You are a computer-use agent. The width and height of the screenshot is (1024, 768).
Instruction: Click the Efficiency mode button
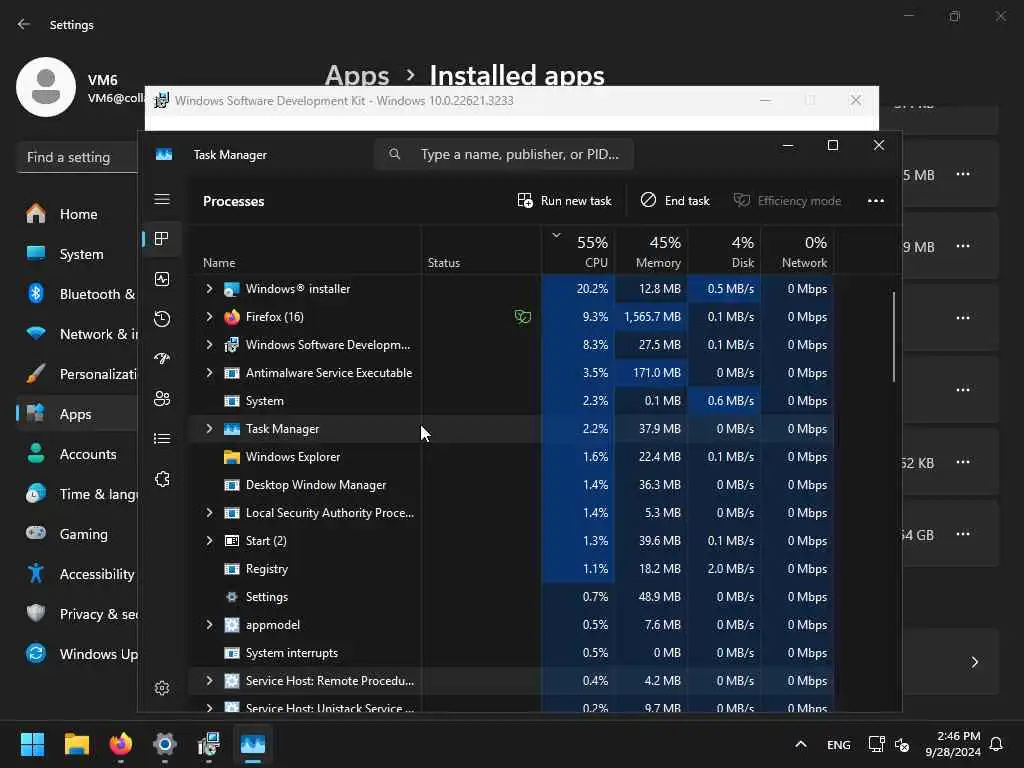(x=787, y=200)
